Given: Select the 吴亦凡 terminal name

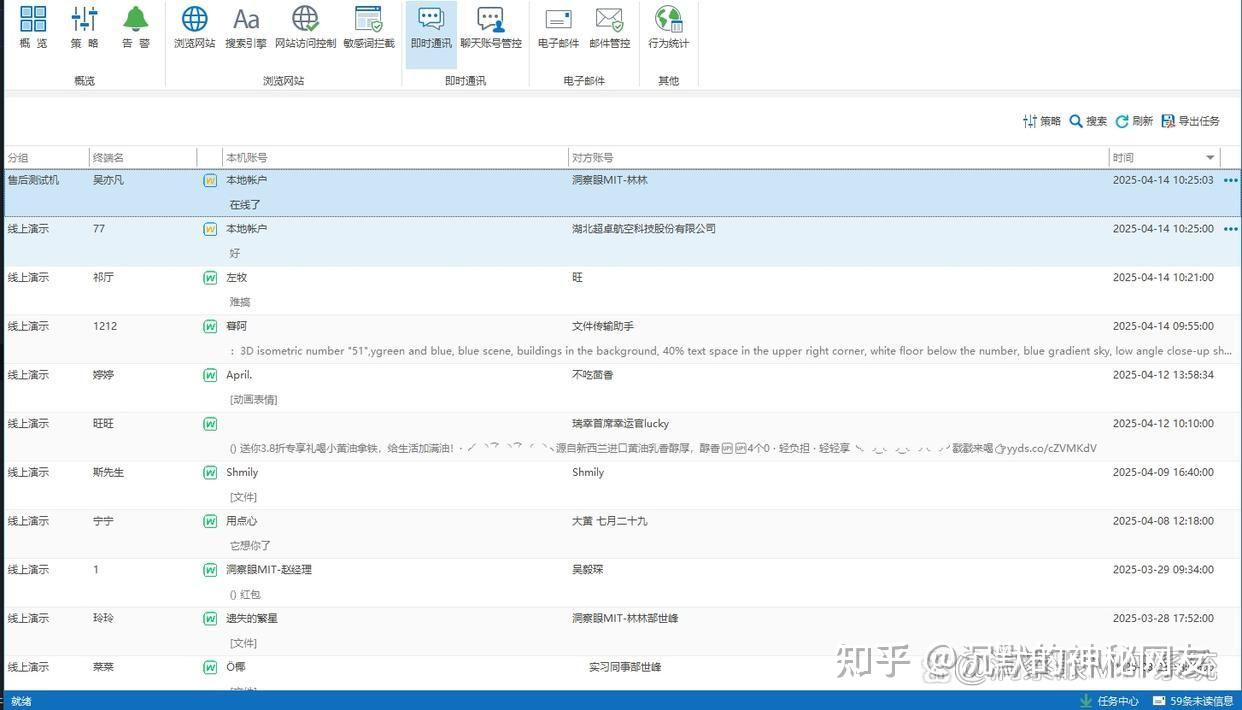Looking at the screenshot, I should [x=108, y=180].
